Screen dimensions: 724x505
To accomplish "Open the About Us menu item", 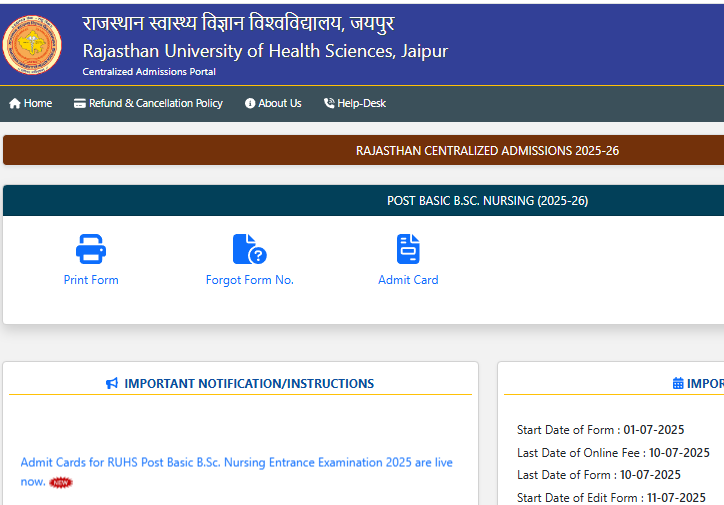I will [x=273, y=103].
